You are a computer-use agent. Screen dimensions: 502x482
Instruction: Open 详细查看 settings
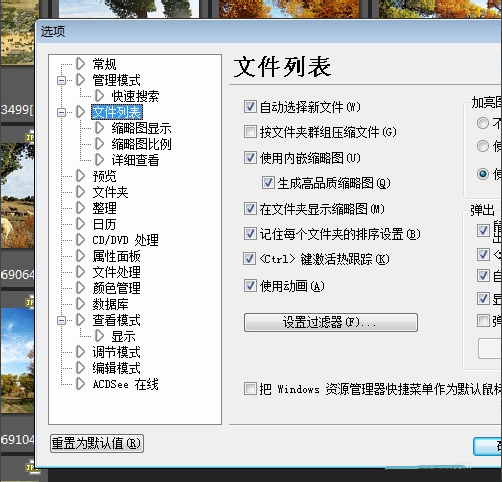pyautogui.click(x=135, y=160)
